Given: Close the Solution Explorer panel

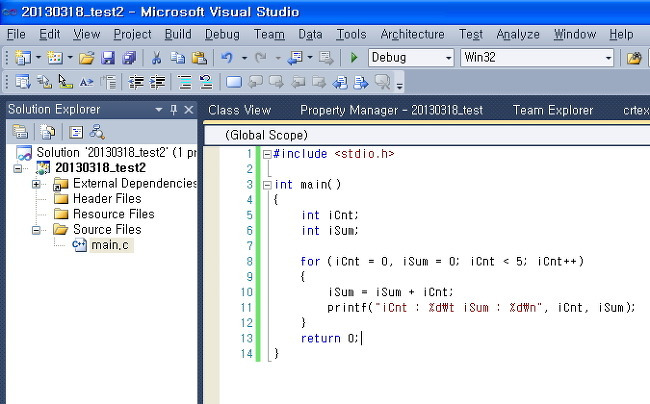Looking at the screenshot, I should [189, 109].
